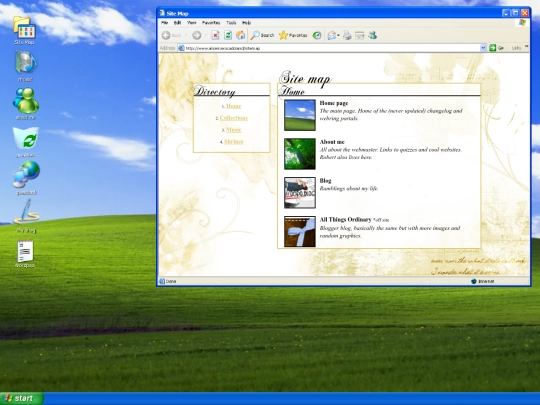The height and width of the screenshot is (405, 540).
Task: Open the Favorites menu
Action: pyautogui.click(x=211, y=23)
